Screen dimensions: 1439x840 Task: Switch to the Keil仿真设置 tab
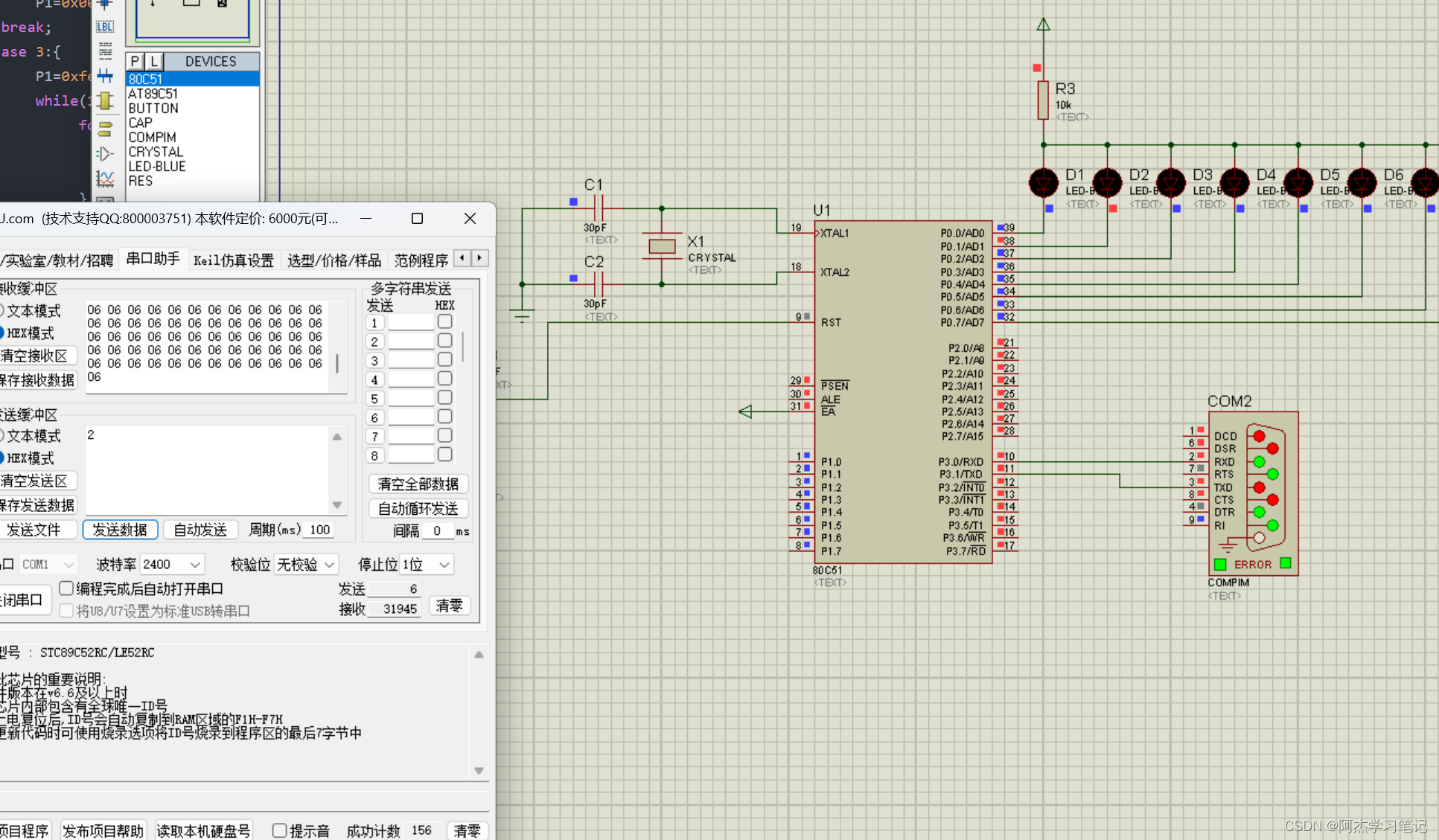pos(234,260)
